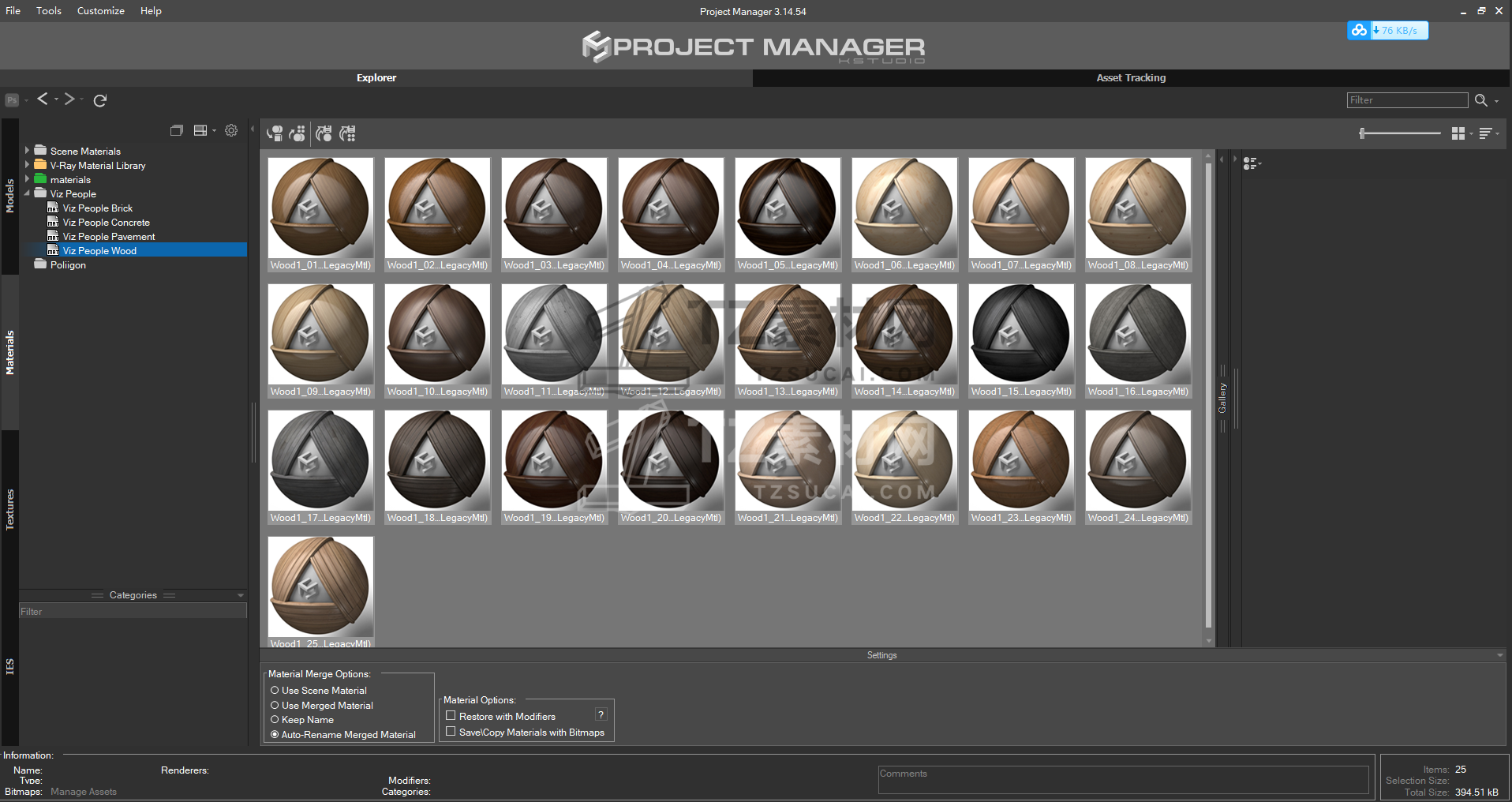Open the Models side tab

coord(10,196)
